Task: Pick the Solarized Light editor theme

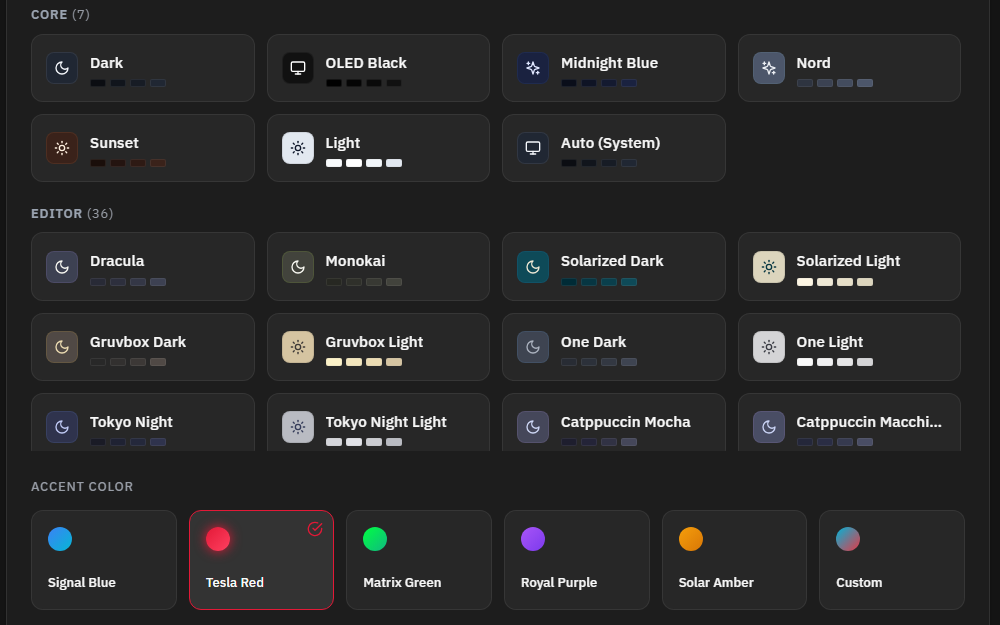Action: point(849,267)
